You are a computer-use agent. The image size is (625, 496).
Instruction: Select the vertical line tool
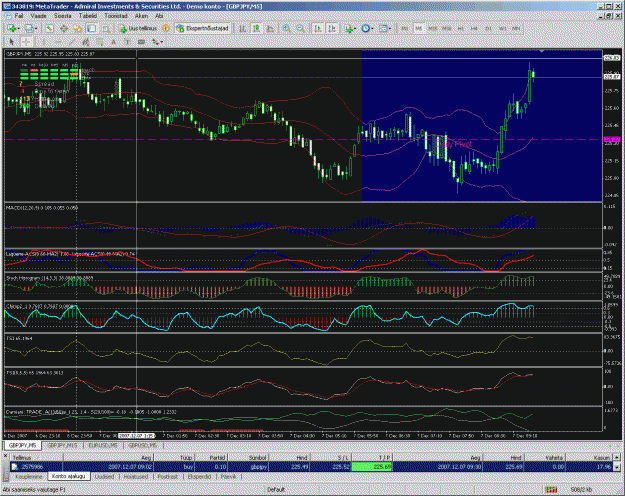tap(43, 41)
